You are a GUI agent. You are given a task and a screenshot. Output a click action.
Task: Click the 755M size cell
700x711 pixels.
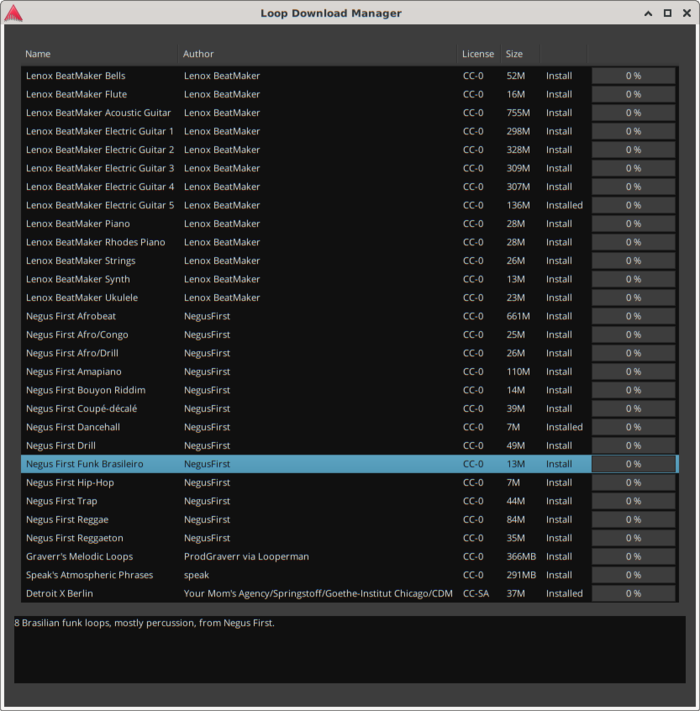pyautogui.click(x=518, y=113)
